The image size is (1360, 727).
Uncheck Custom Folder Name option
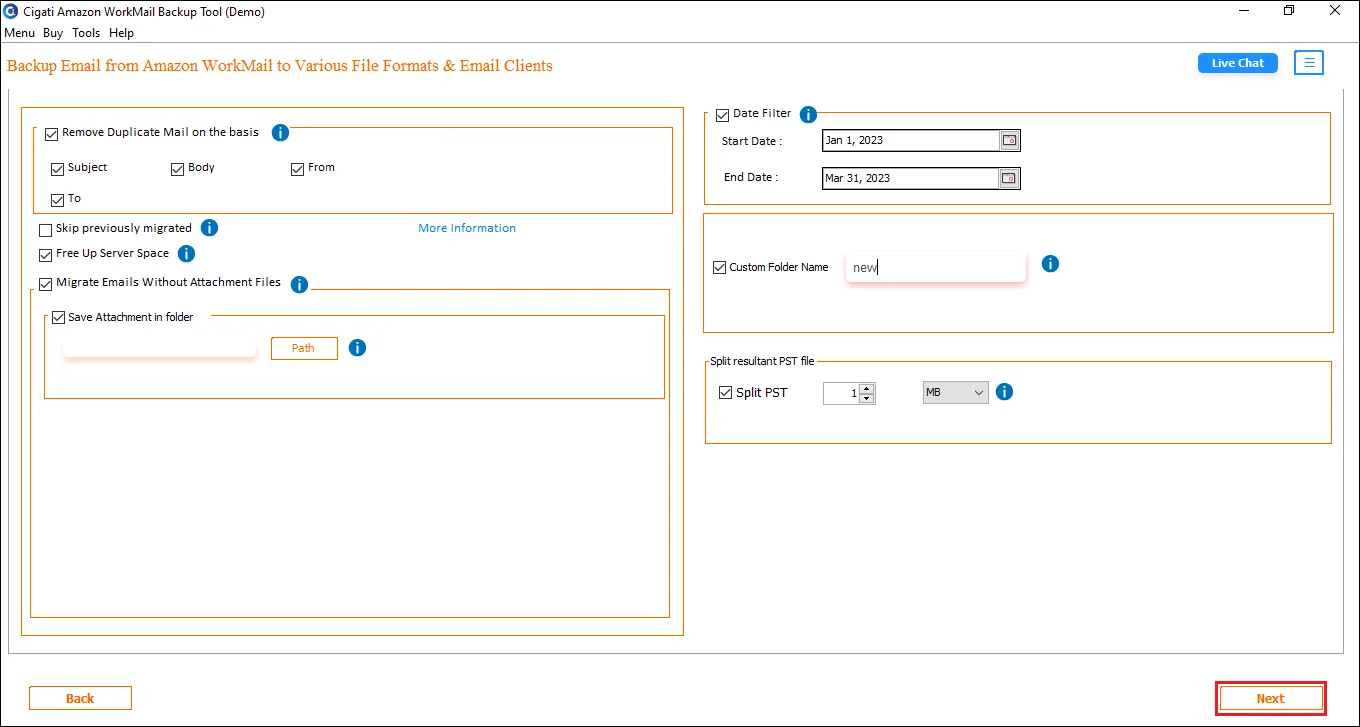pyautogui.click(x=720, y=268)
